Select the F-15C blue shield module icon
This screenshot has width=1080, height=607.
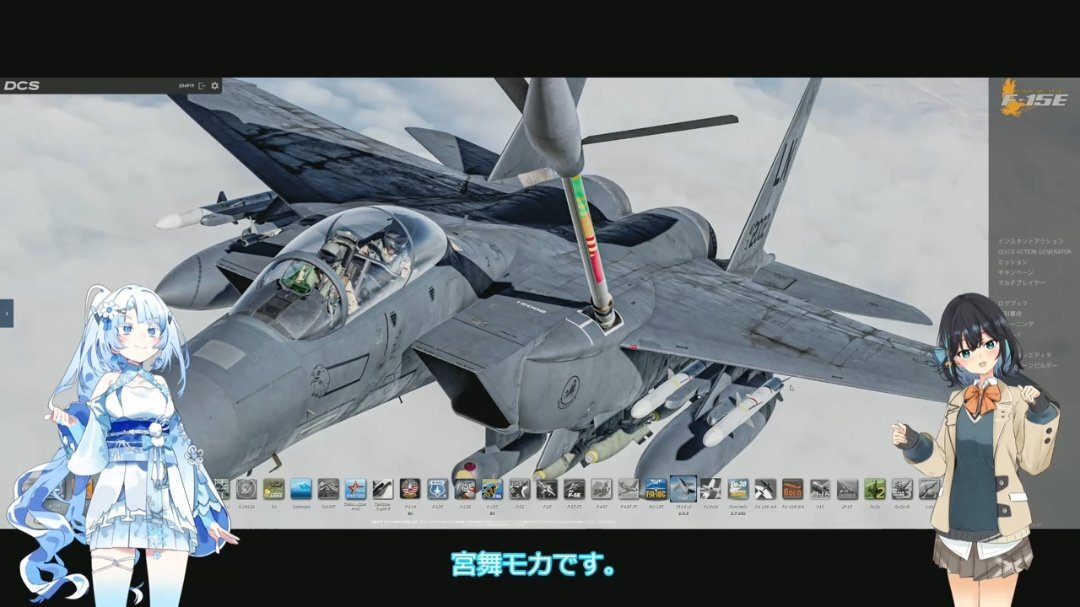coord(437,489)
